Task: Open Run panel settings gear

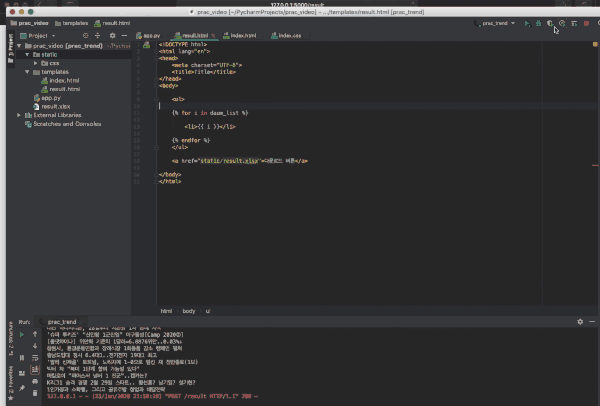Action: [x=579, y=321]
